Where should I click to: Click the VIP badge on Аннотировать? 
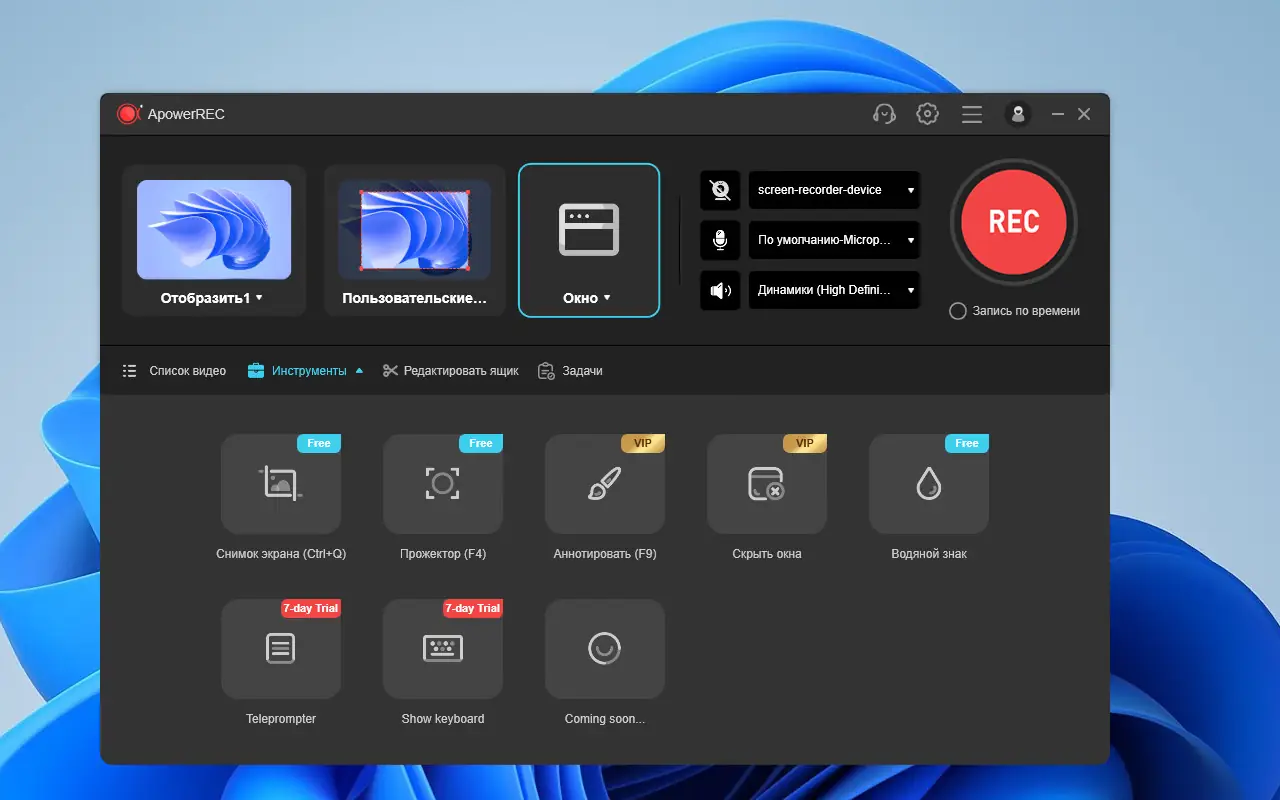(643, 443)
